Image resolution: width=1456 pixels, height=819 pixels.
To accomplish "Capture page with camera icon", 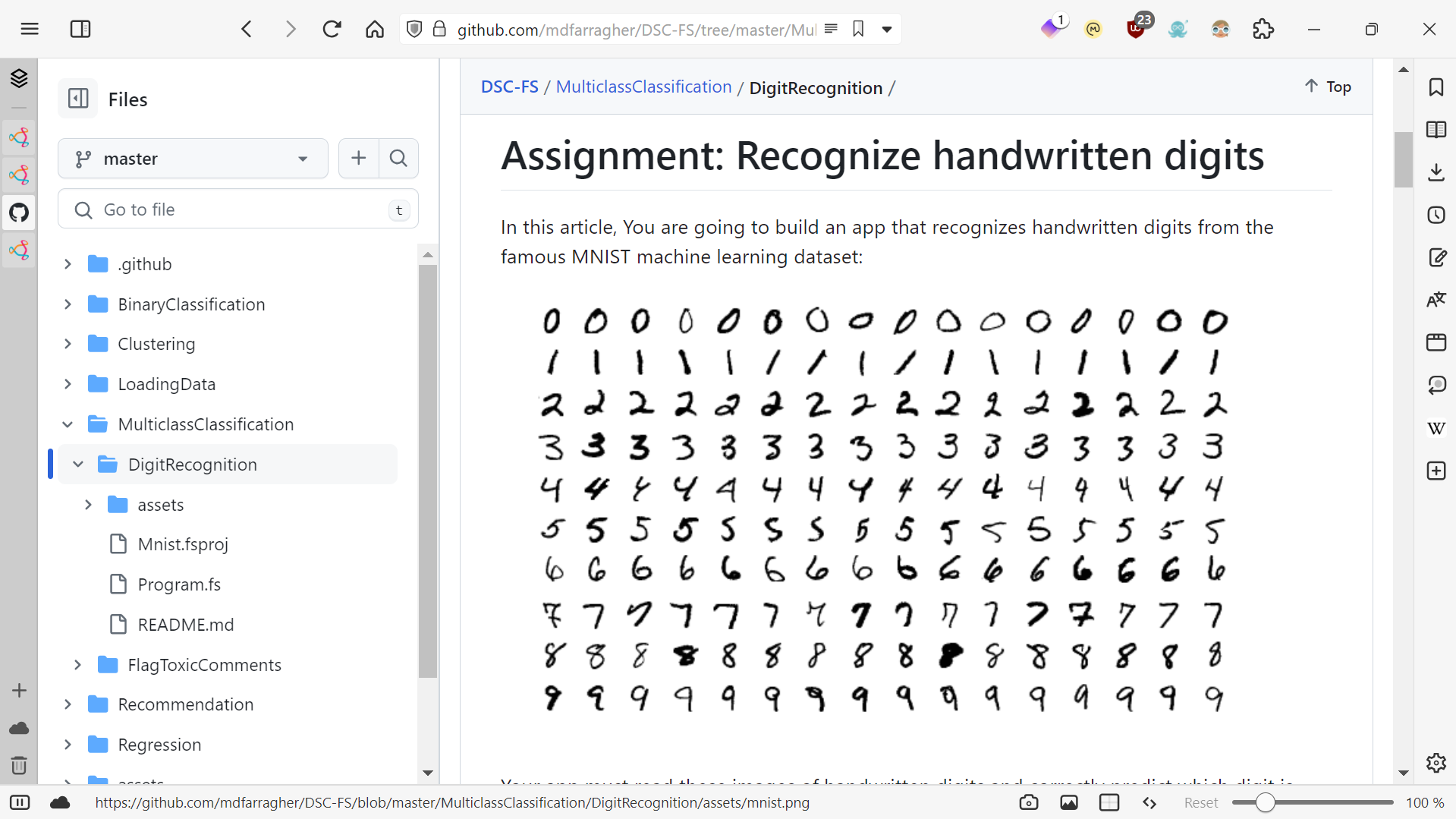I will point(1028,802).
